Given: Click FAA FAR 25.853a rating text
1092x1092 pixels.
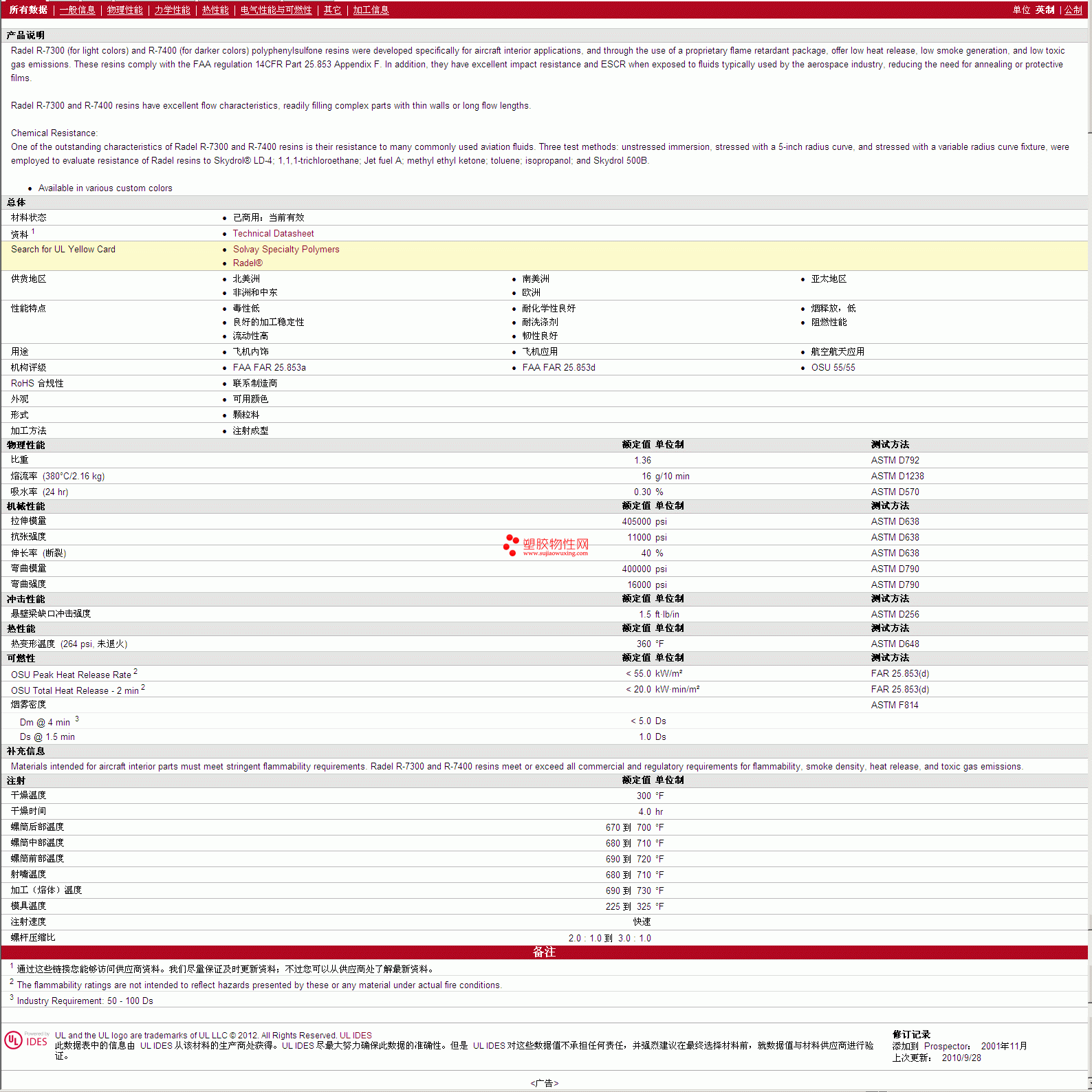Looking at the screenshot, I should click(x=269, y=368).
